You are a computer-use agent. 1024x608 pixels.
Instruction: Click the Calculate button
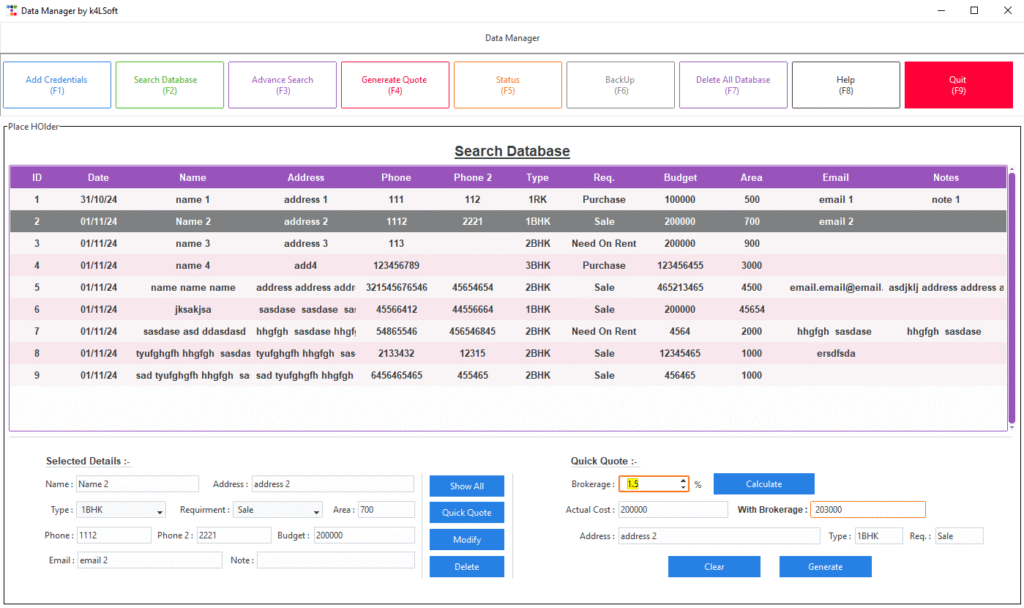click(x=763, y=484)
